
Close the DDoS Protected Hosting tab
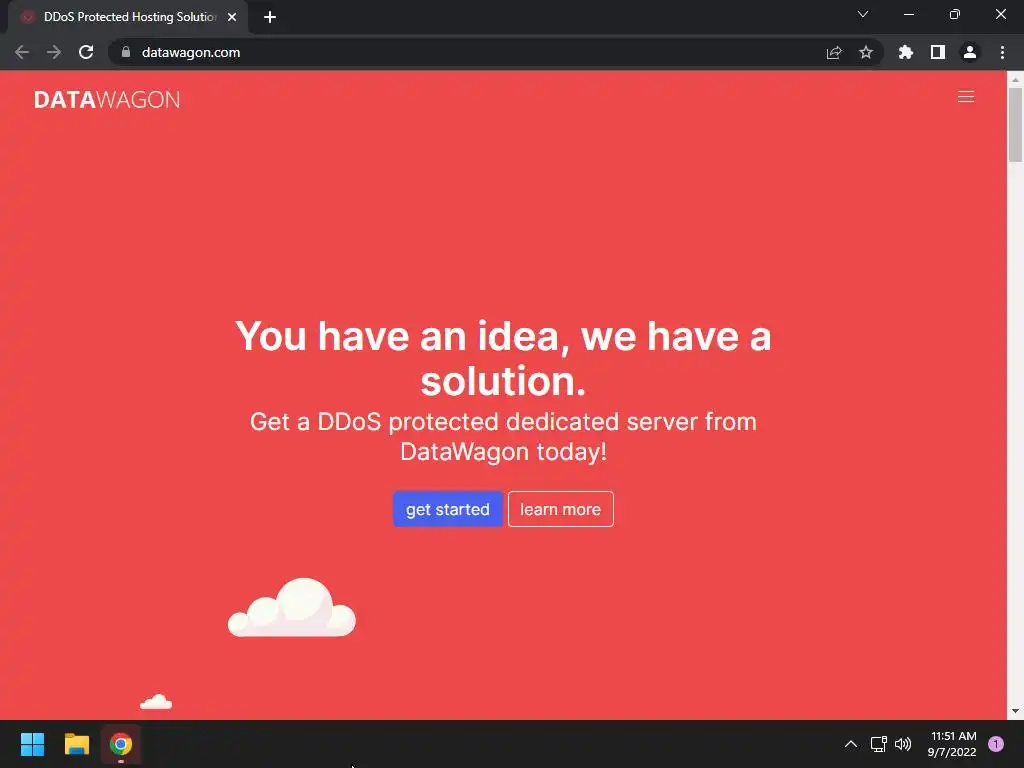pyautogui.click(x=232, y=17)
